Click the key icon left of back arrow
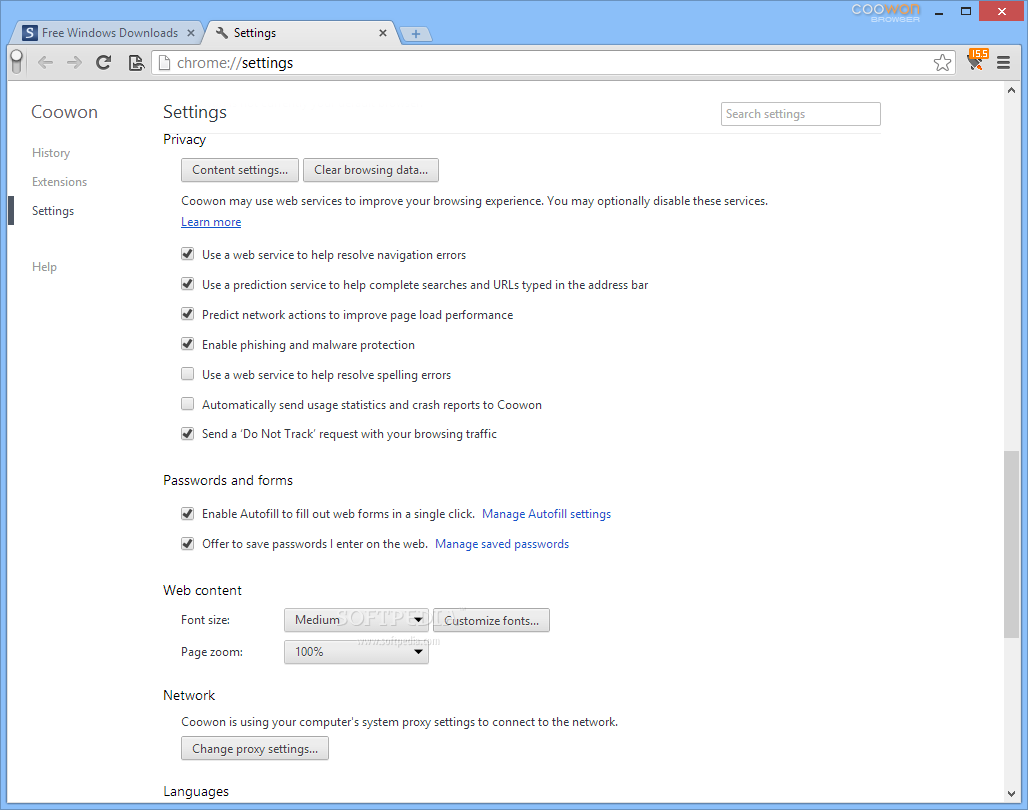Viewport: 1028px width, 810px height. [17, 62]
